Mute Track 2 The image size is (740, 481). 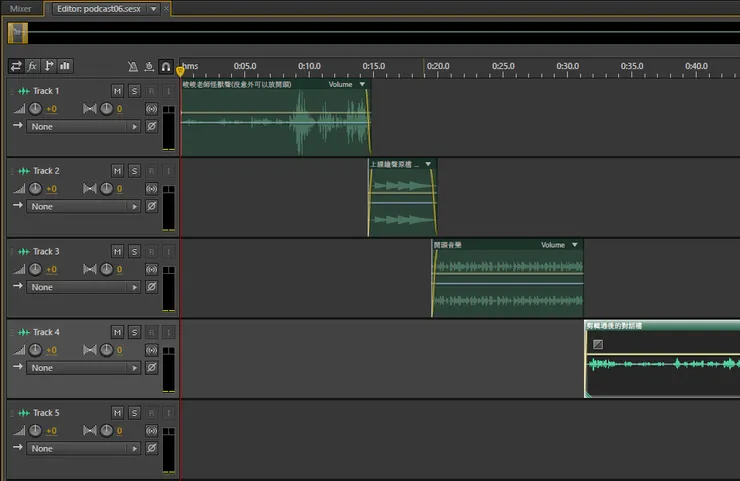point(117,171)
